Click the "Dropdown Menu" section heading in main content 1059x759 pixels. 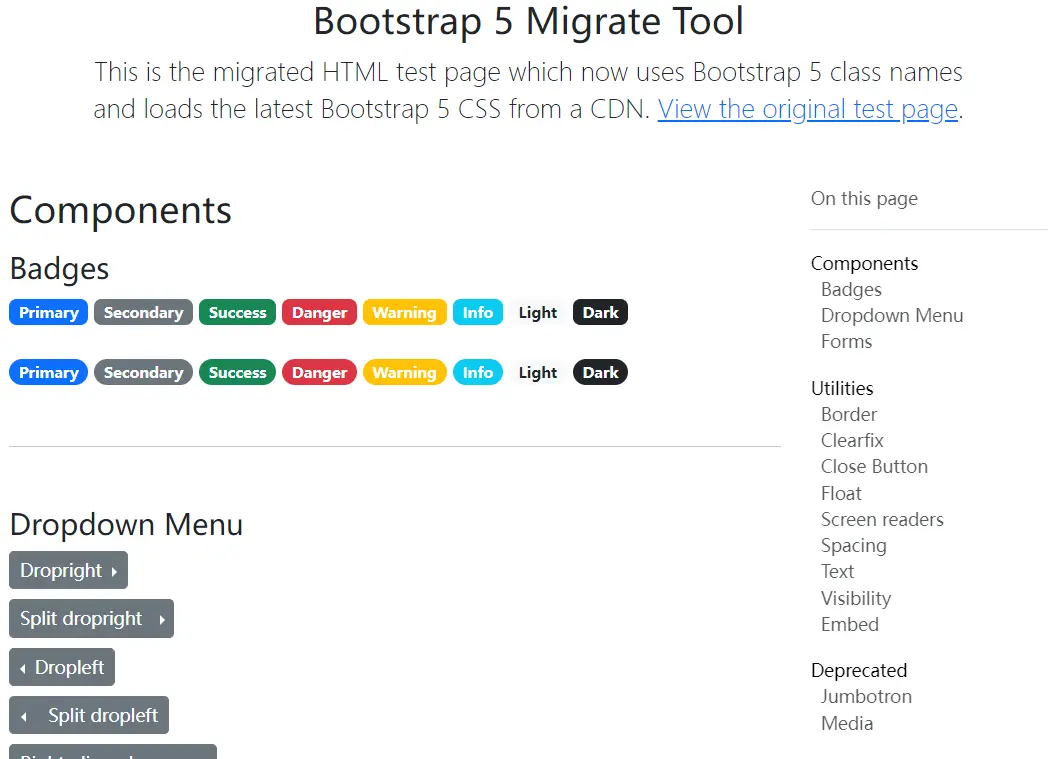click(126, 525)
